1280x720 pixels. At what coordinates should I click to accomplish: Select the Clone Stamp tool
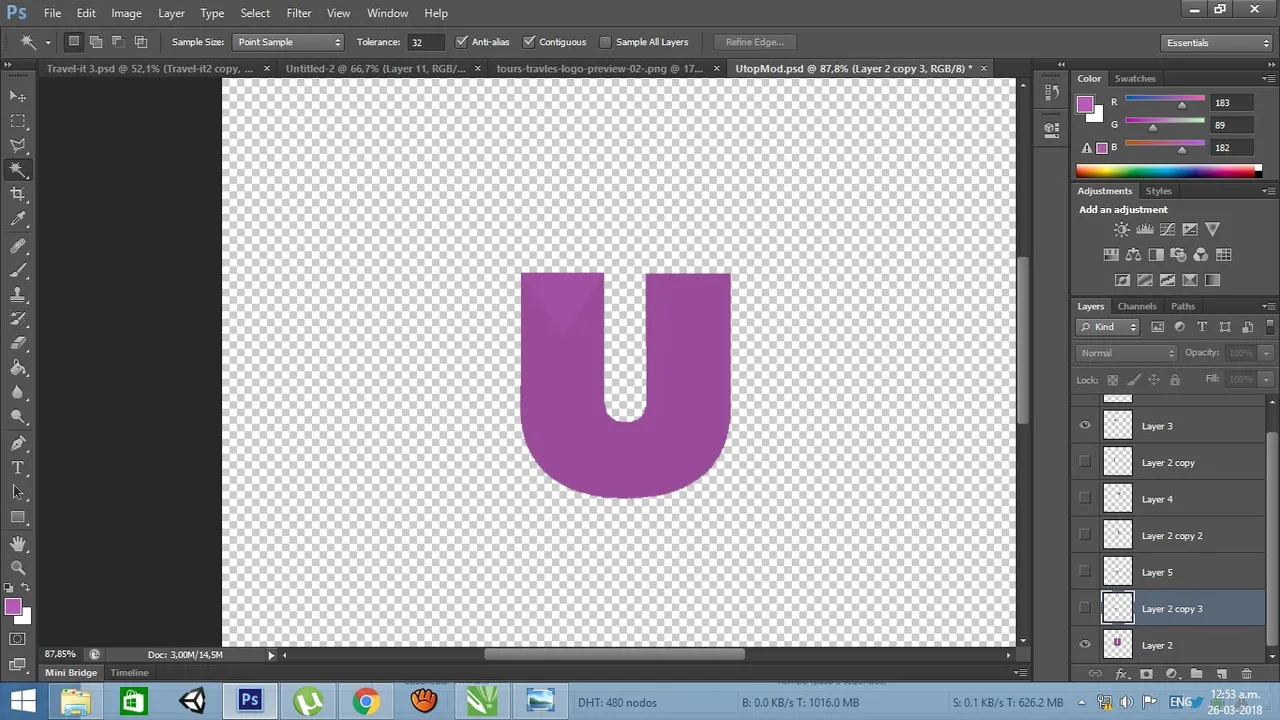(18, 295)
